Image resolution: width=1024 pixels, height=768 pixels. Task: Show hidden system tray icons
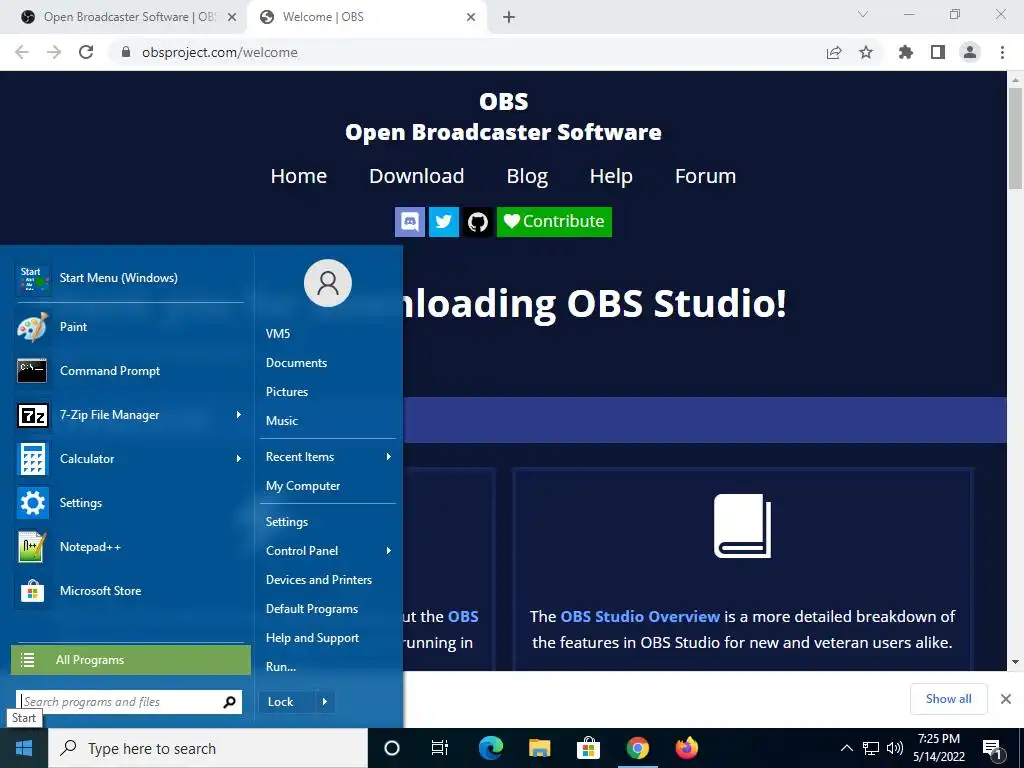pyautogui.click(x=846, y=748)
